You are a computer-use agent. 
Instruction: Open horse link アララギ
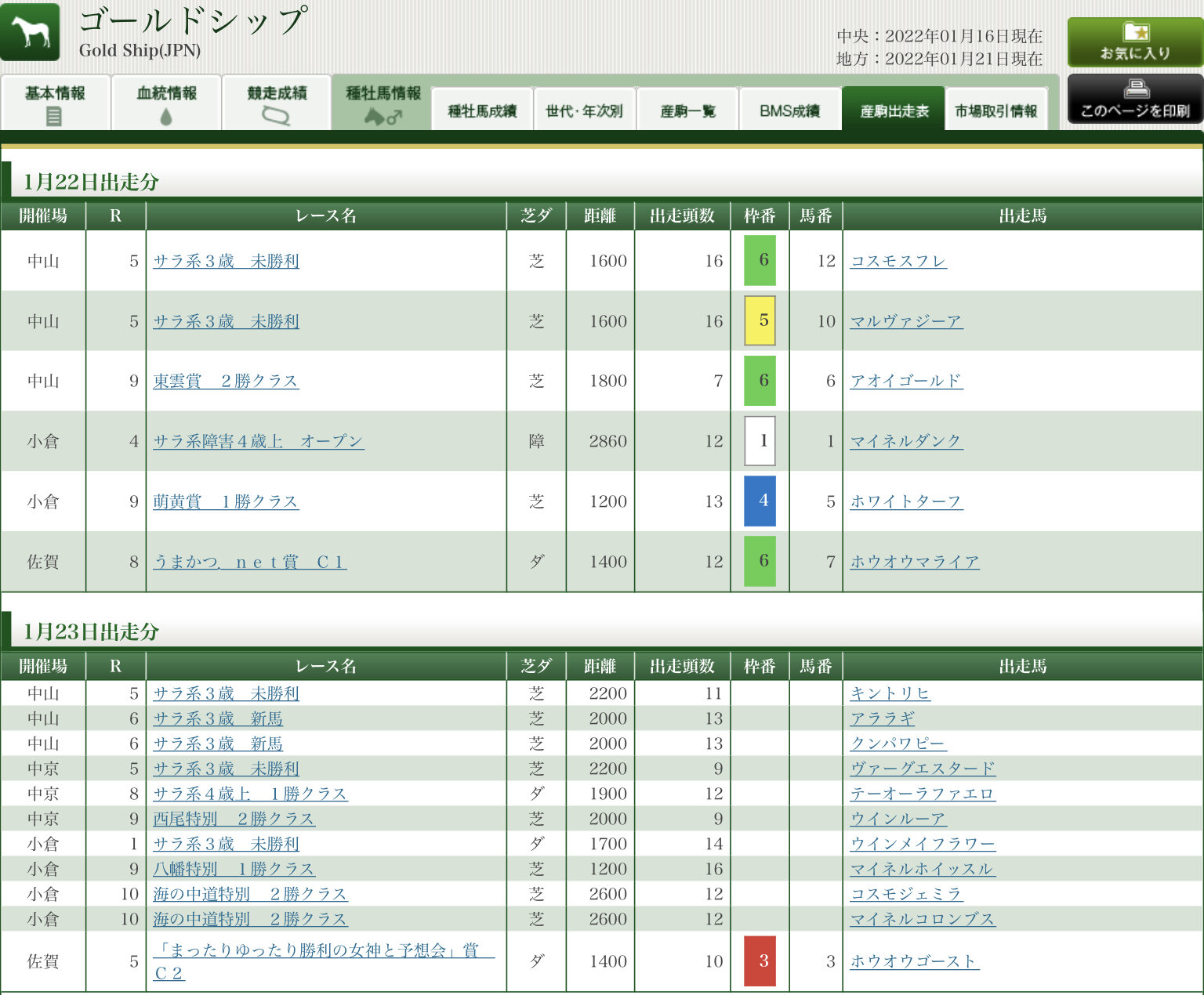(x=883, y=718)
